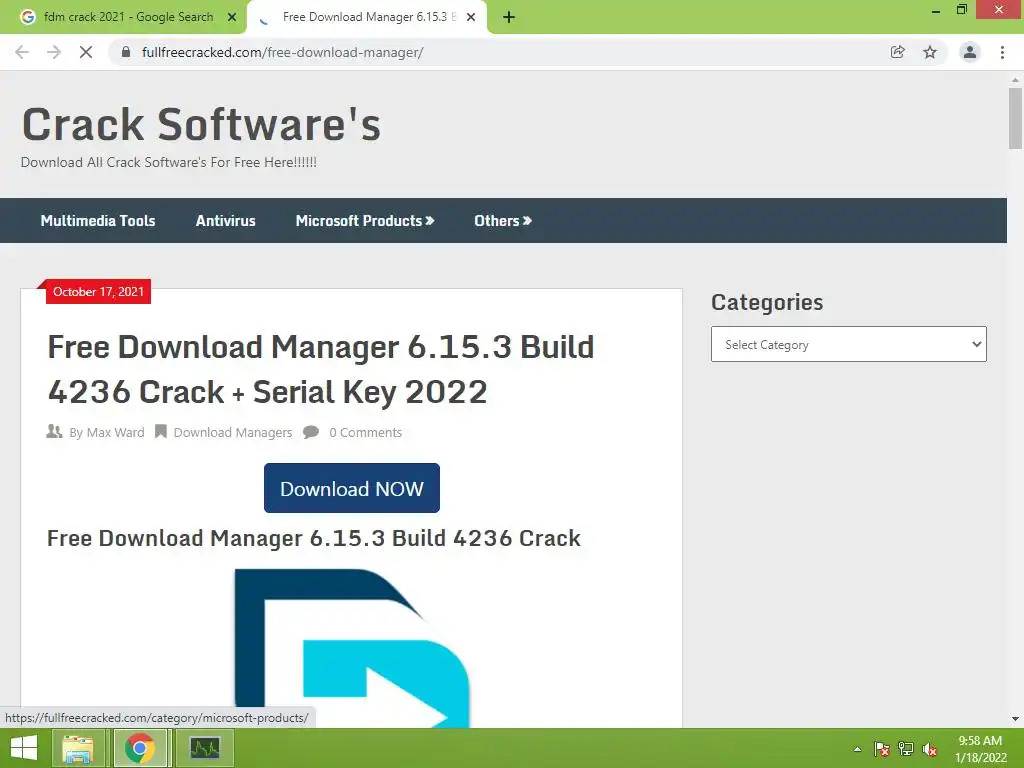Go back to the previous page

(22, 52)
